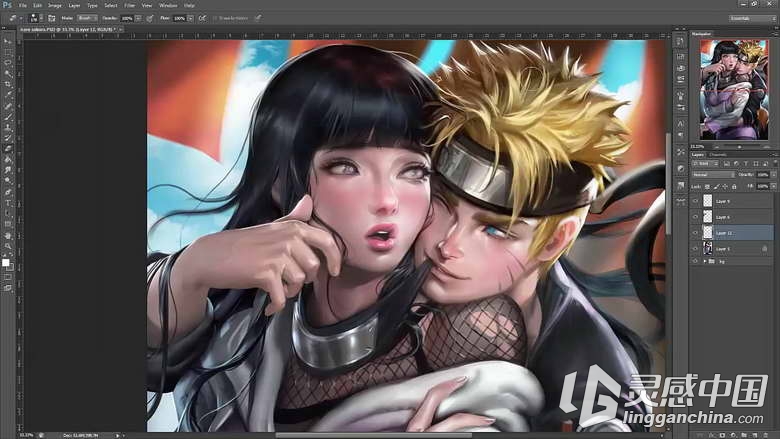780x439 pixels.
Task: Select the Healing Brush tool
Action: pos(7,106)
